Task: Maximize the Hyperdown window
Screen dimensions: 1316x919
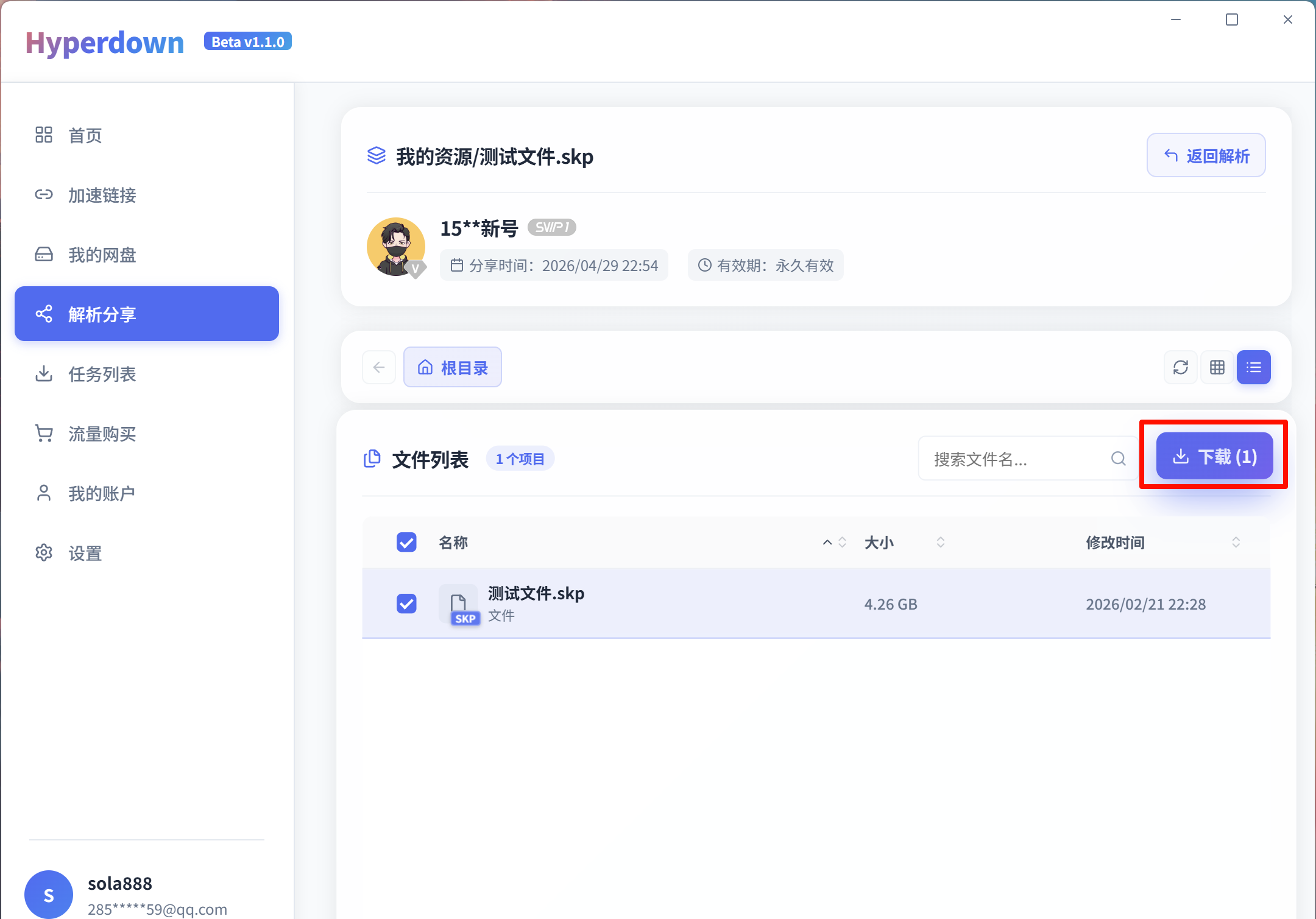Action: [x=1232, y=19]
